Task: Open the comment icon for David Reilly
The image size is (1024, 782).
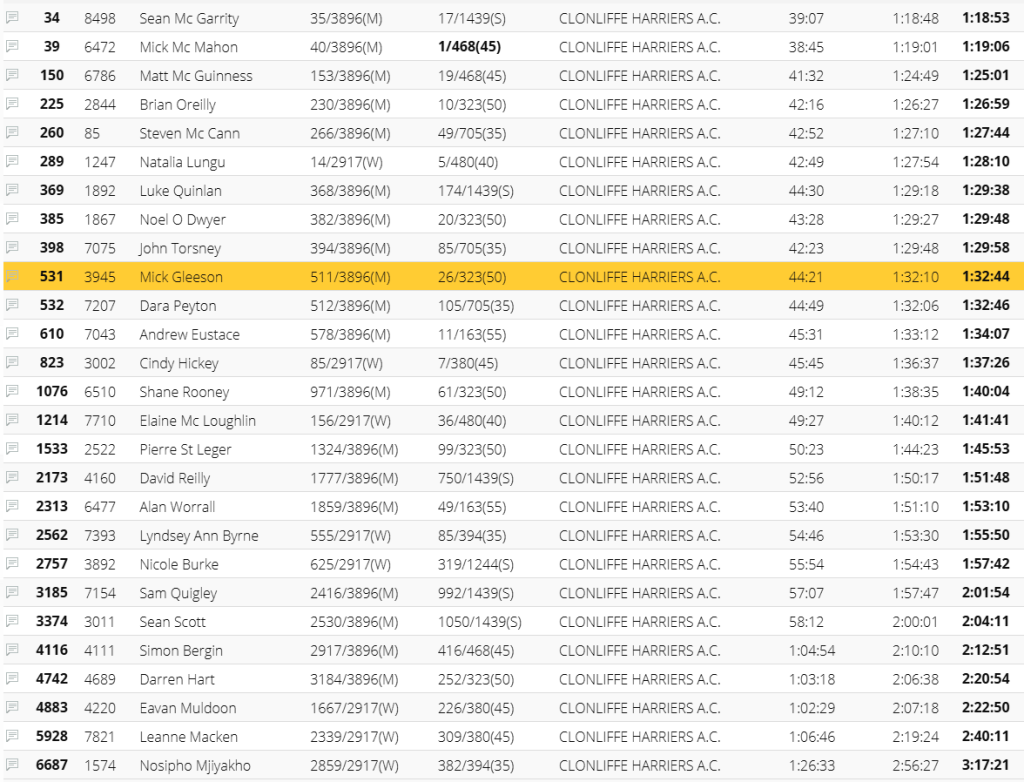Action: point(12,478)
